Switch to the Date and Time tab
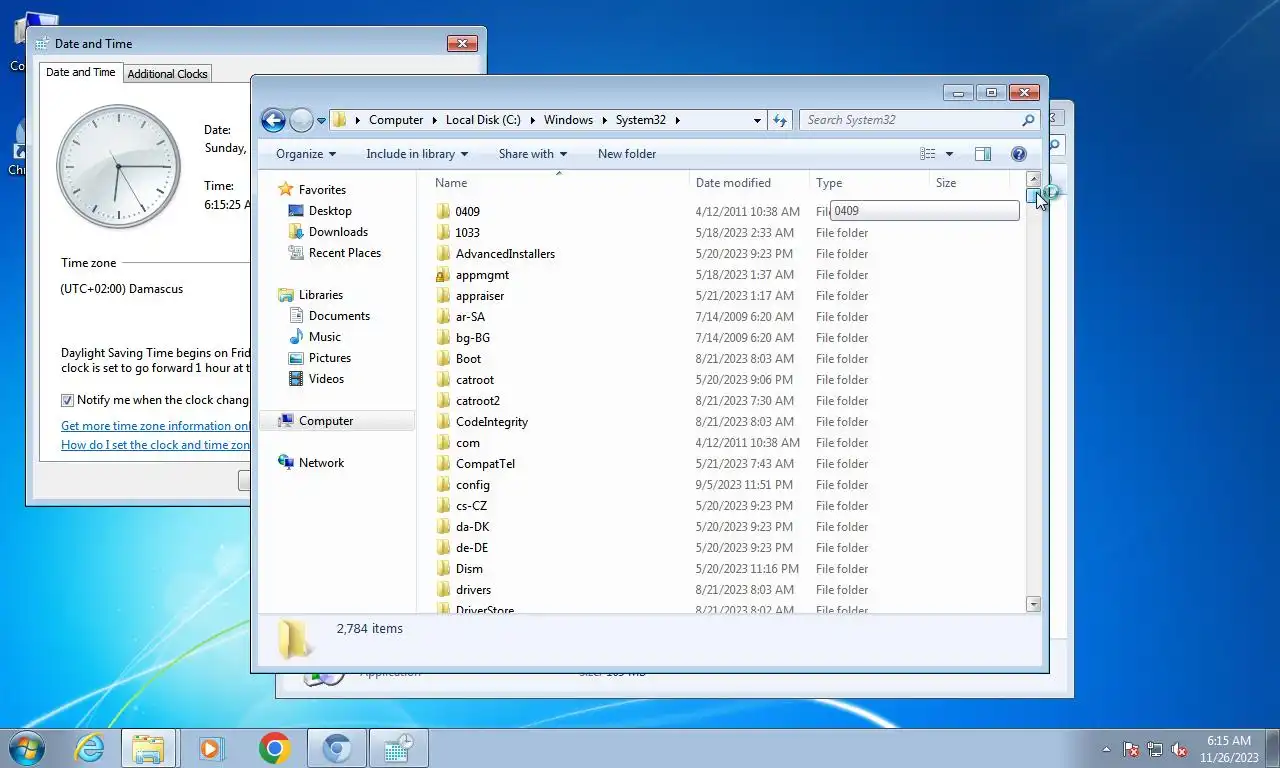1280x768 pixels. point(80,72)
